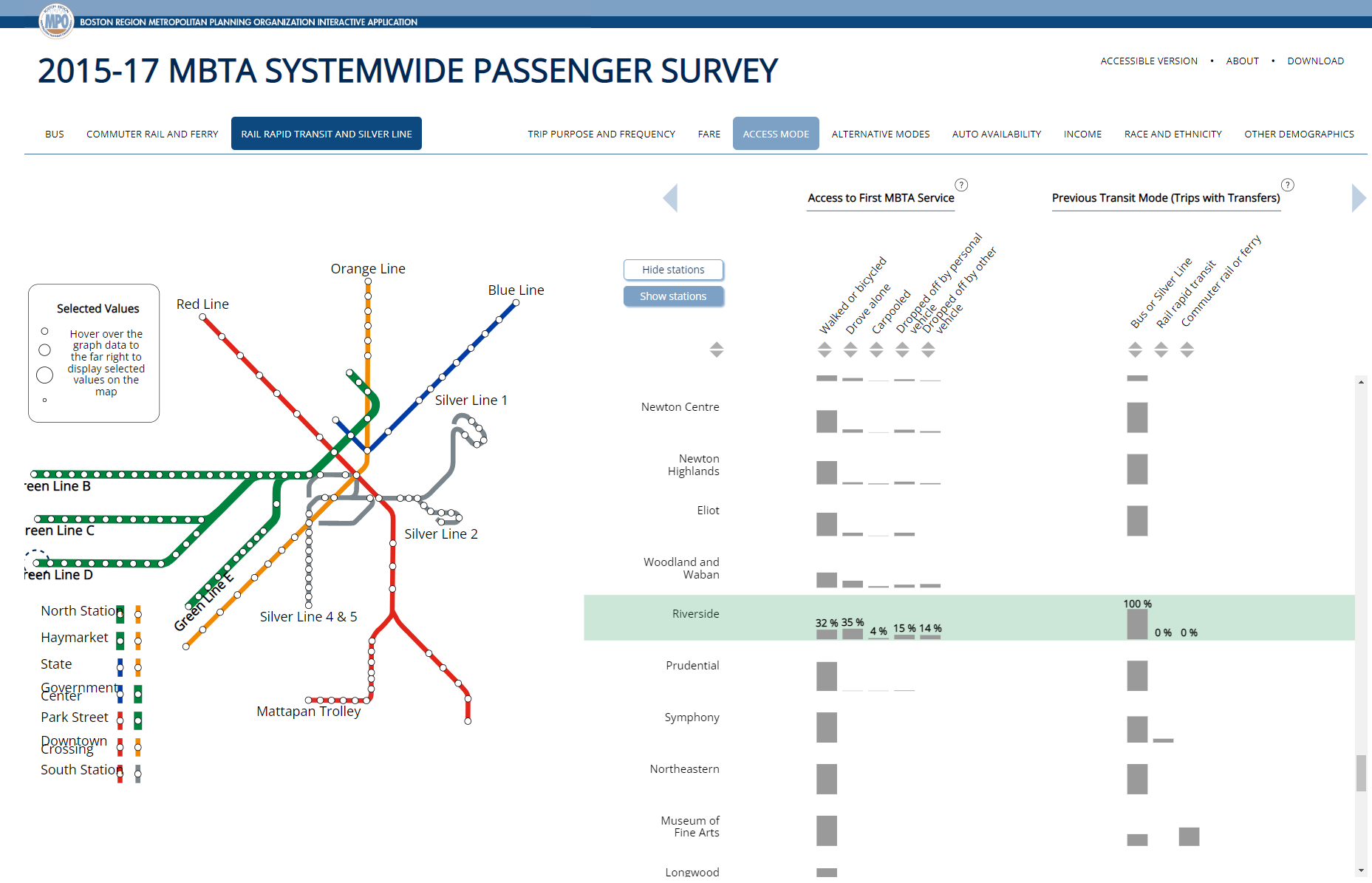Sort ascending by Commuter rail or ferry

[x=1187, y=345]
